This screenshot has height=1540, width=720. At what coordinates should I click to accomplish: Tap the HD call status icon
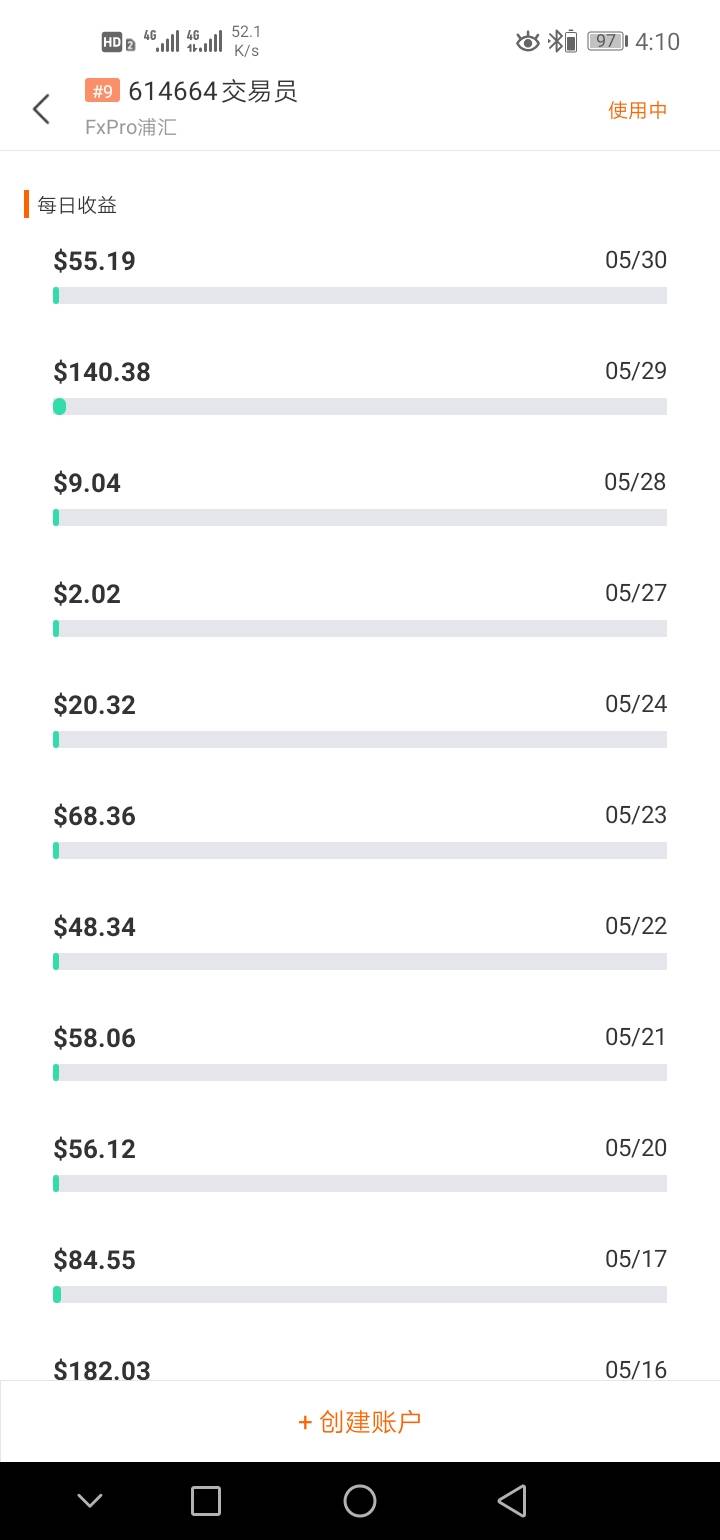(x=117, y=42)
